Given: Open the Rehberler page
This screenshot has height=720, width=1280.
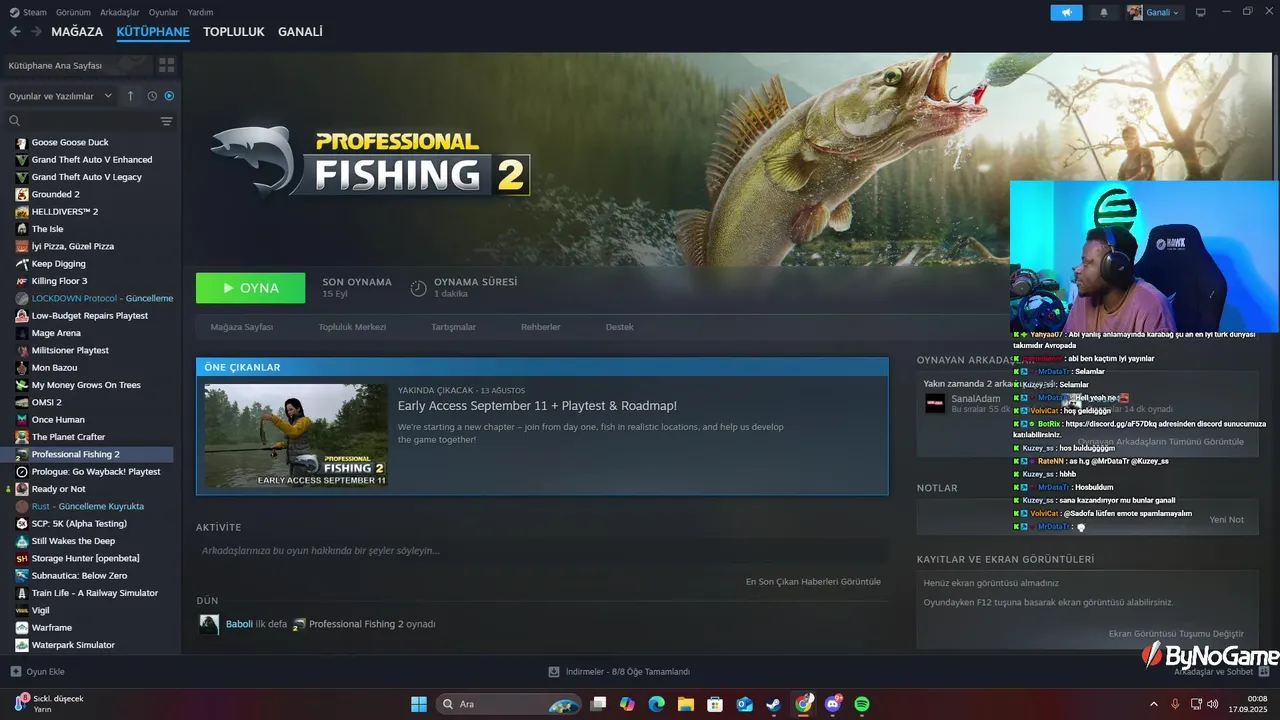Looking at the screenshot, I should coord(540,327).
